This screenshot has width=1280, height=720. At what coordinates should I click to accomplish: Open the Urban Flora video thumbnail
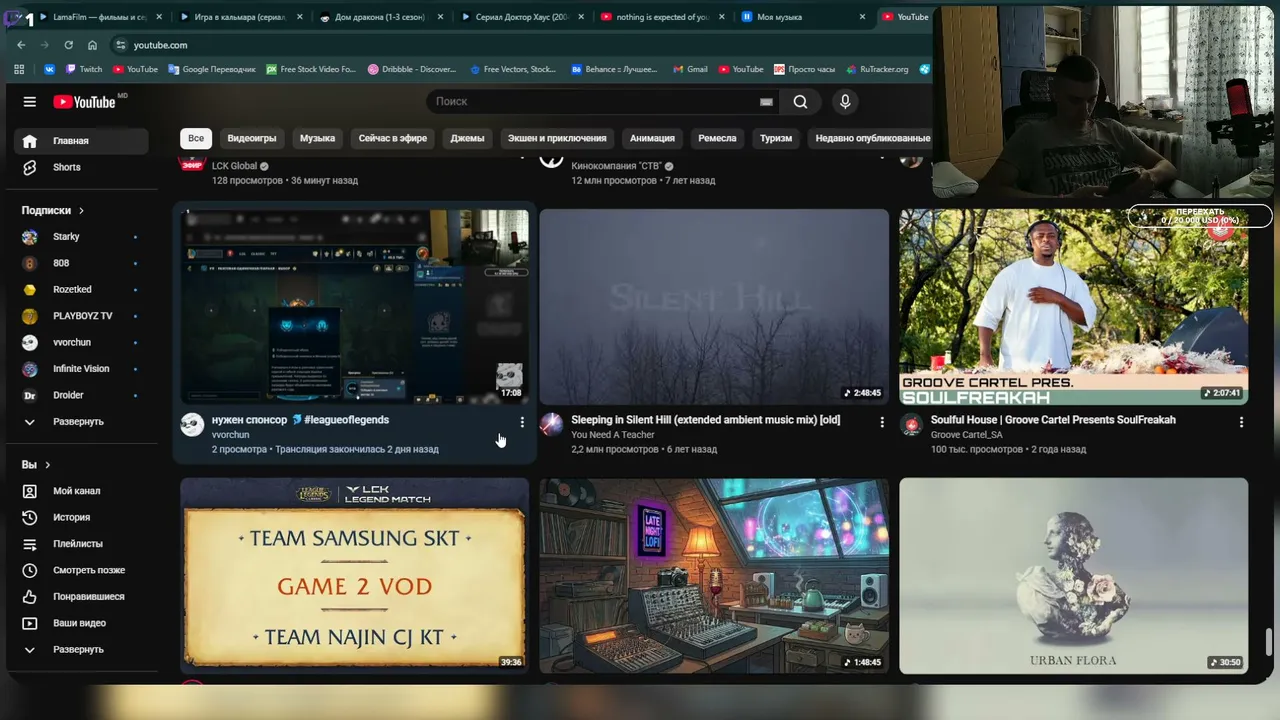tap(1073, 575)
